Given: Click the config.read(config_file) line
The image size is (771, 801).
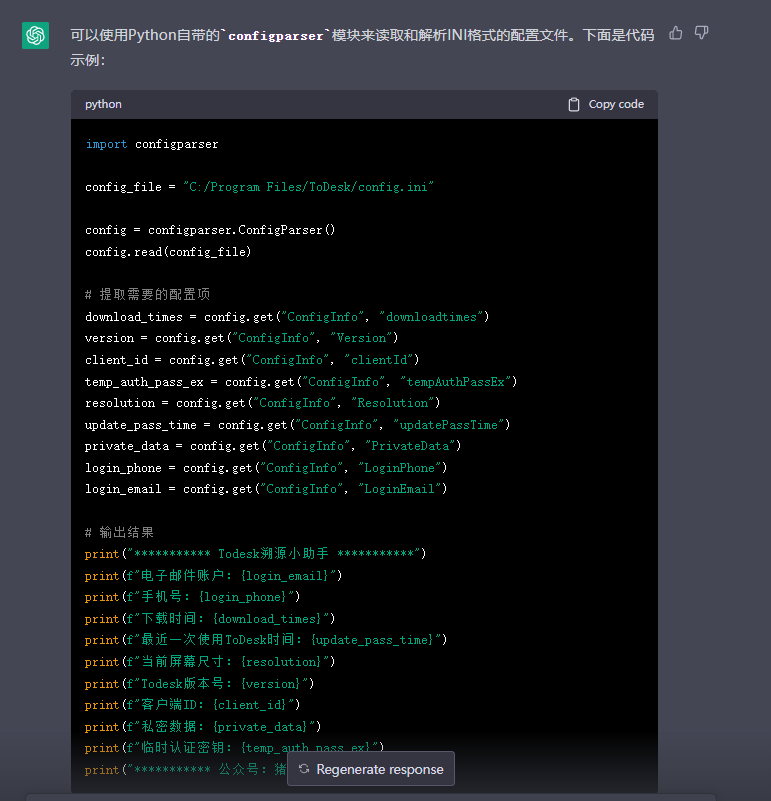Looking at the screenshot, I should [x=168, y=252].
